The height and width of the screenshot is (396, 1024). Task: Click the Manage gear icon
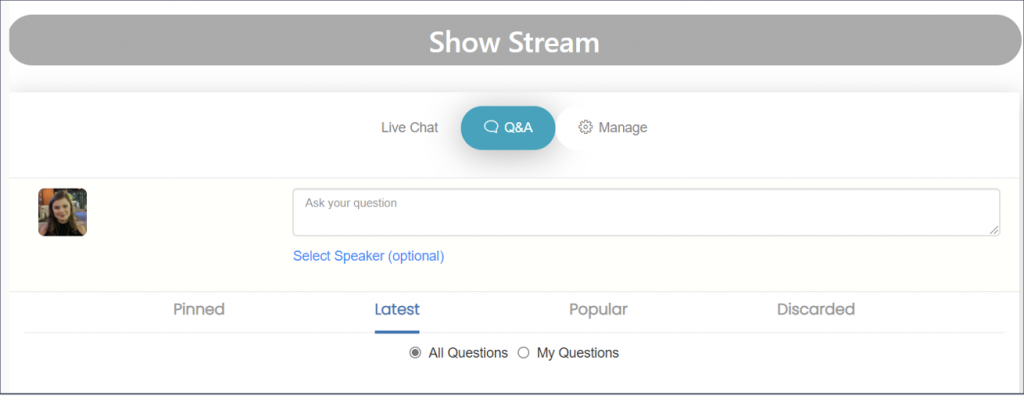pos(586,127)
